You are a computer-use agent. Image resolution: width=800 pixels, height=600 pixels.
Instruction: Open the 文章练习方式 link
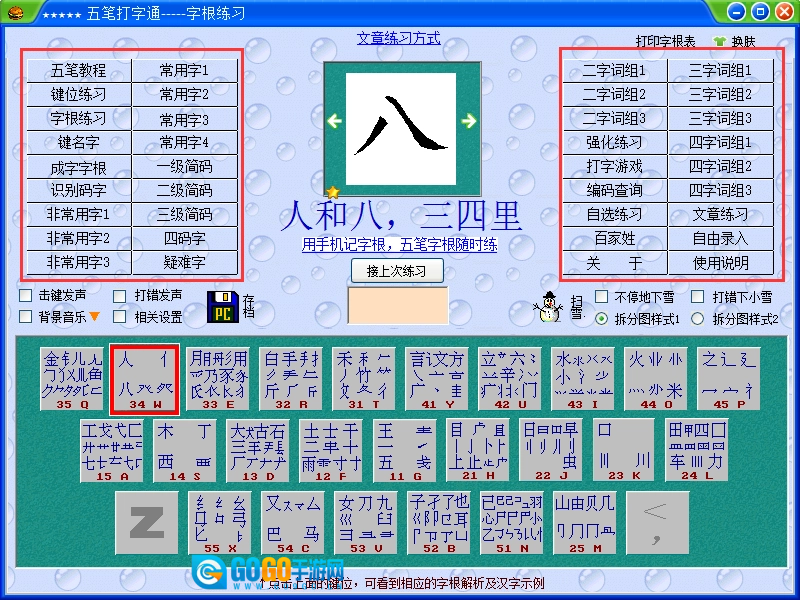397,35
